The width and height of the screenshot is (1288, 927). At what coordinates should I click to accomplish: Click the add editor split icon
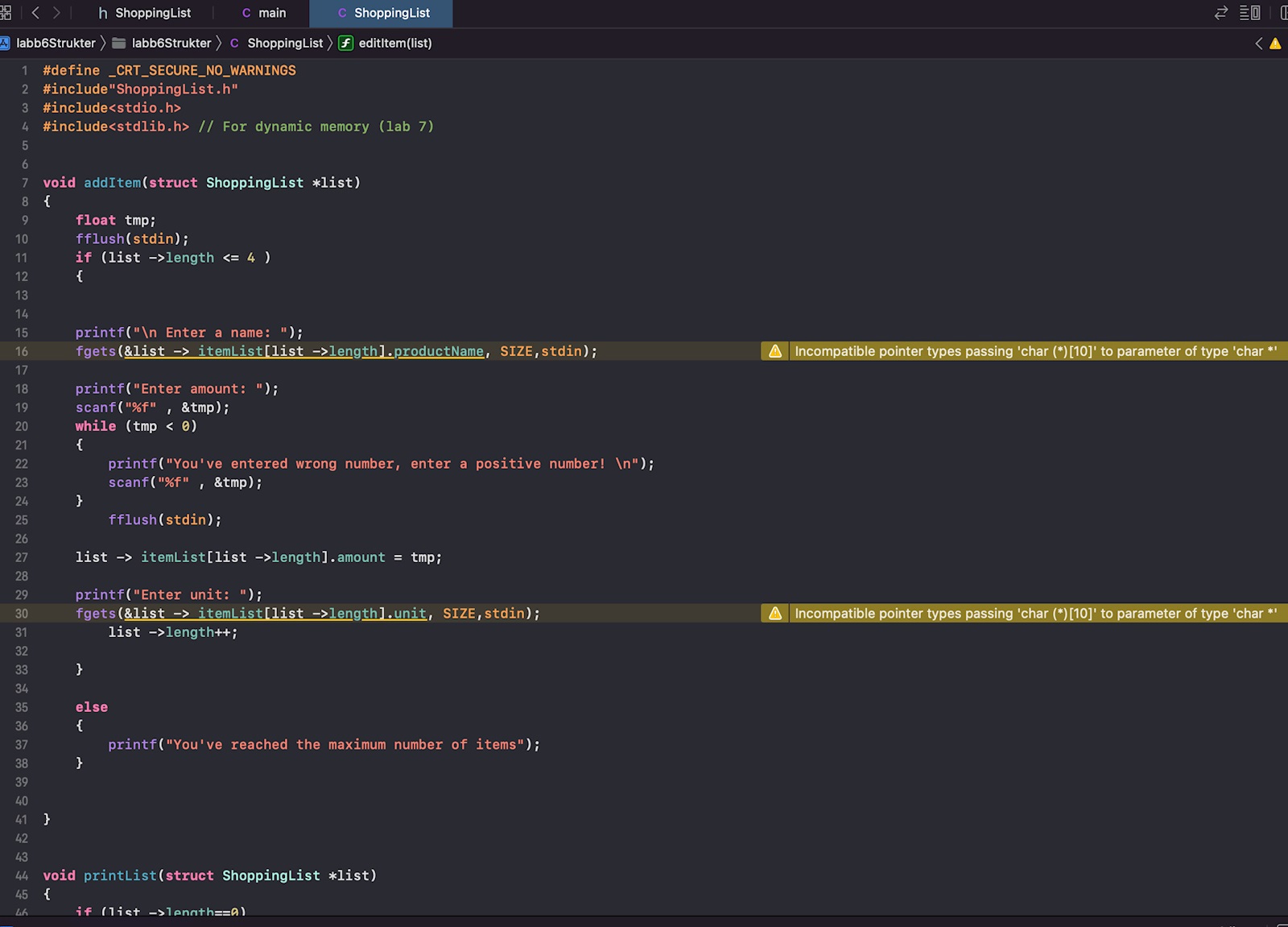[1282, 13]
